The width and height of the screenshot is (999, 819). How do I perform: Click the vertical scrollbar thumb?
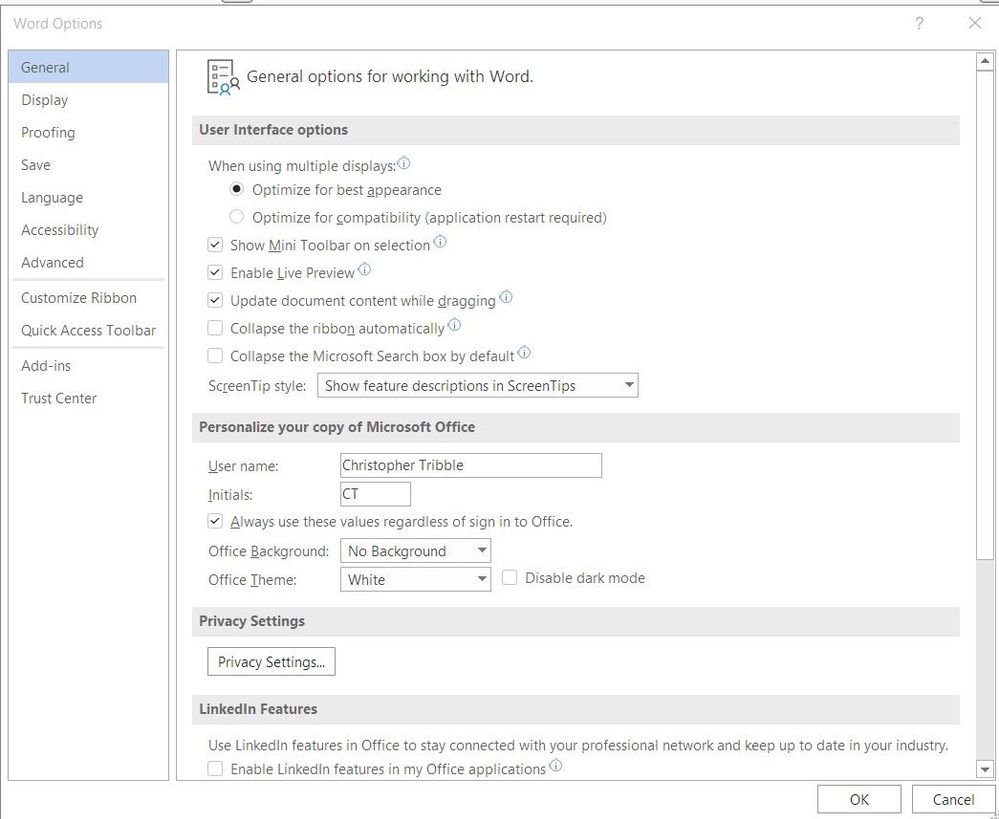[985, 315]
